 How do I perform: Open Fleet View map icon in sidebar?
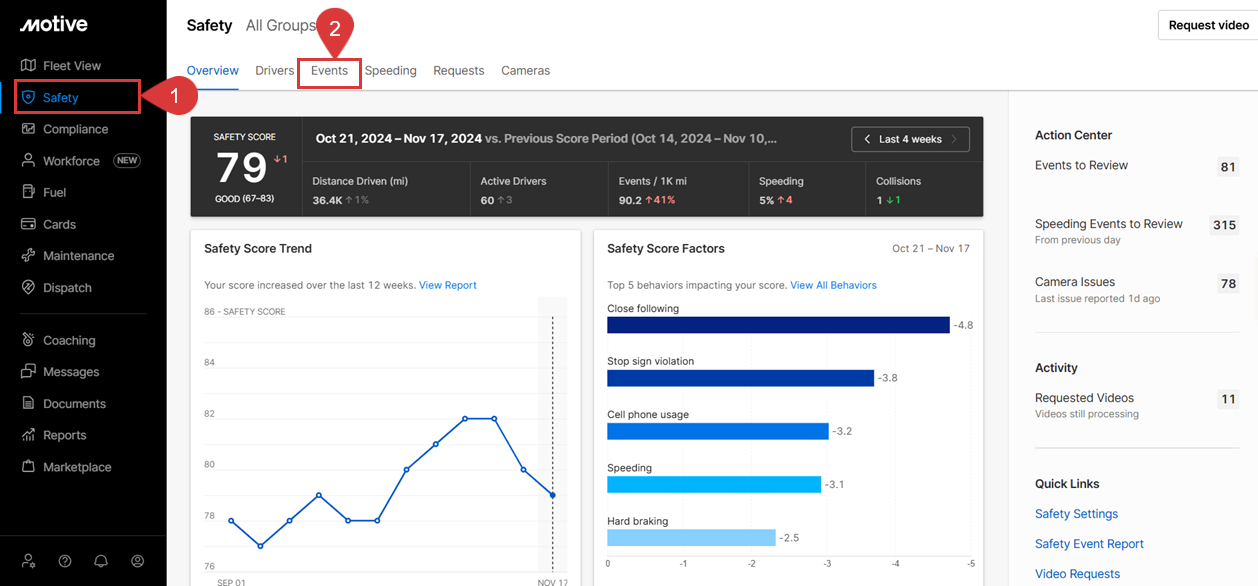[28, 66]
